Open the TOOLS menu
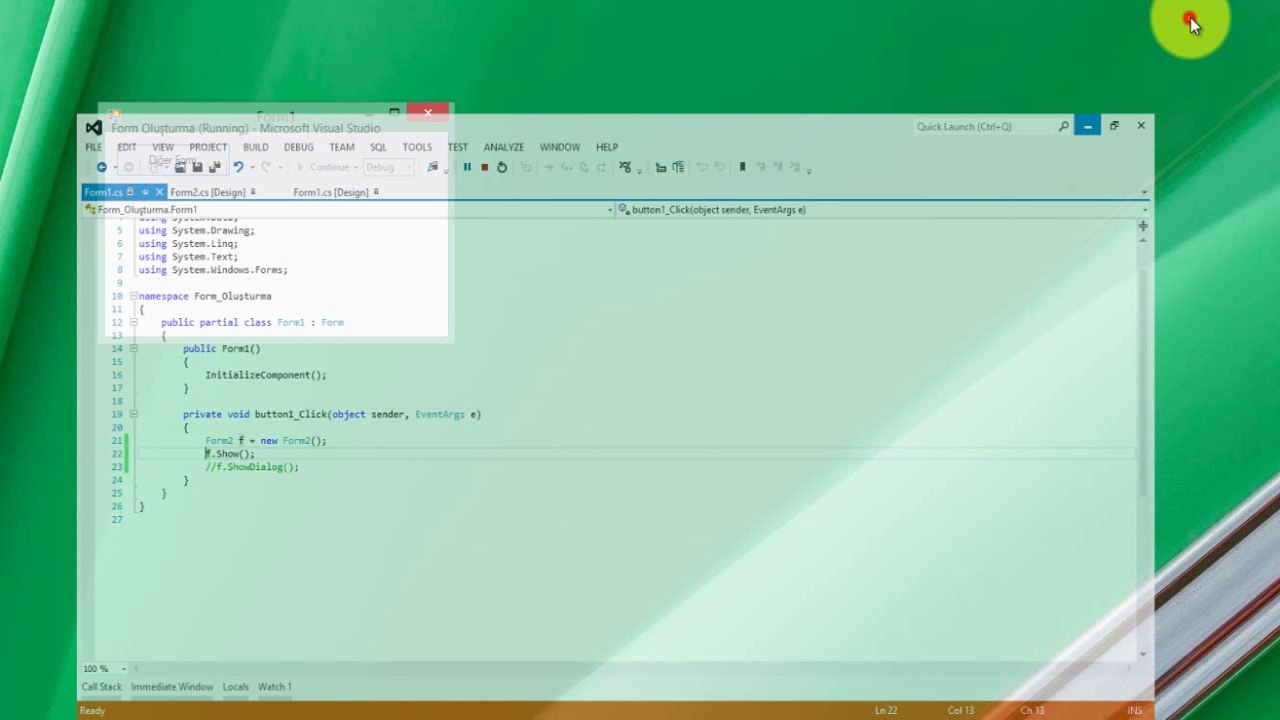 [417, 147]
